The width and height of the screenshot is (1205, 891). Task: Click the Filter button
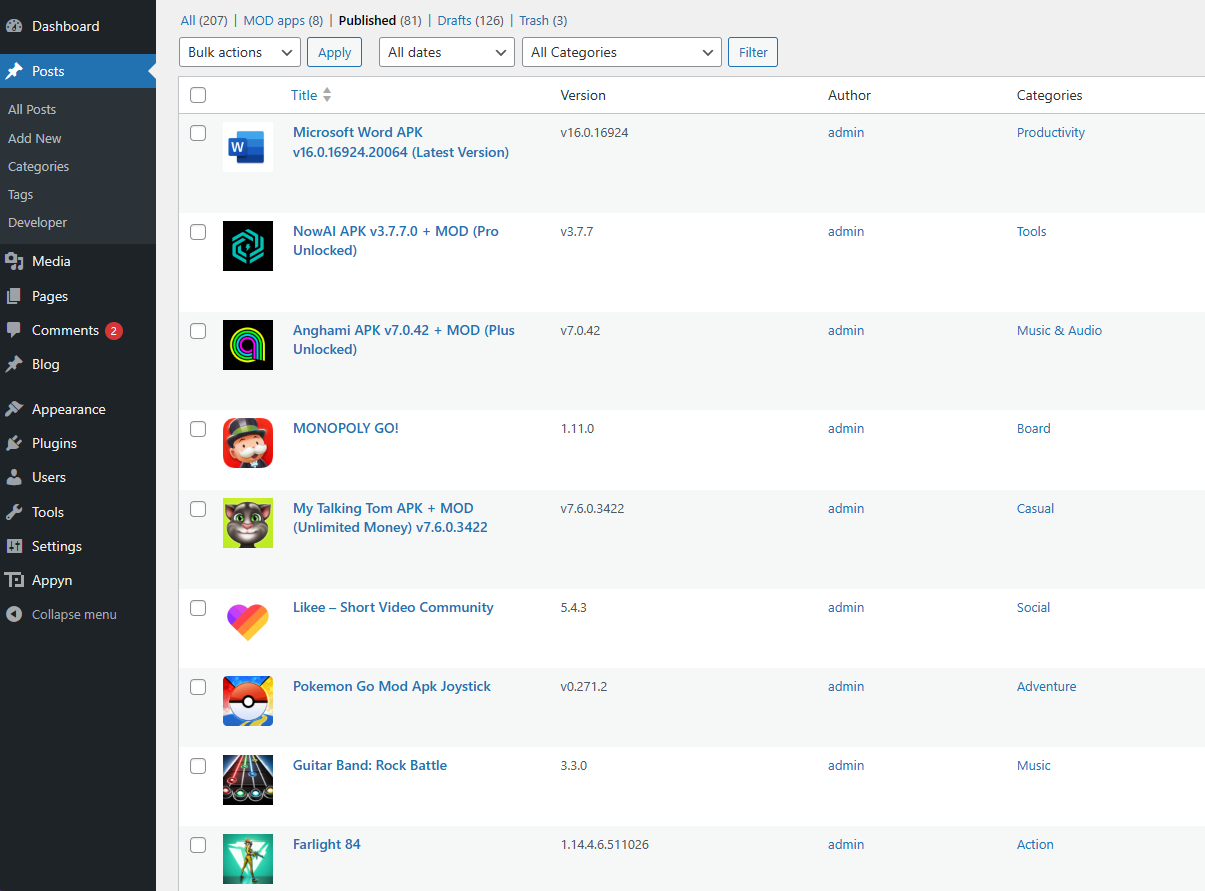[753, 52]
